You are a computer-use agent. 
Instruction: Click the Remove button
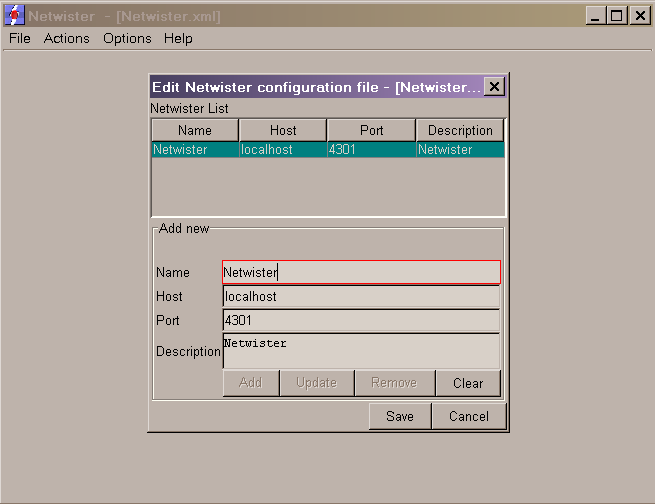[x=394, y=382]
